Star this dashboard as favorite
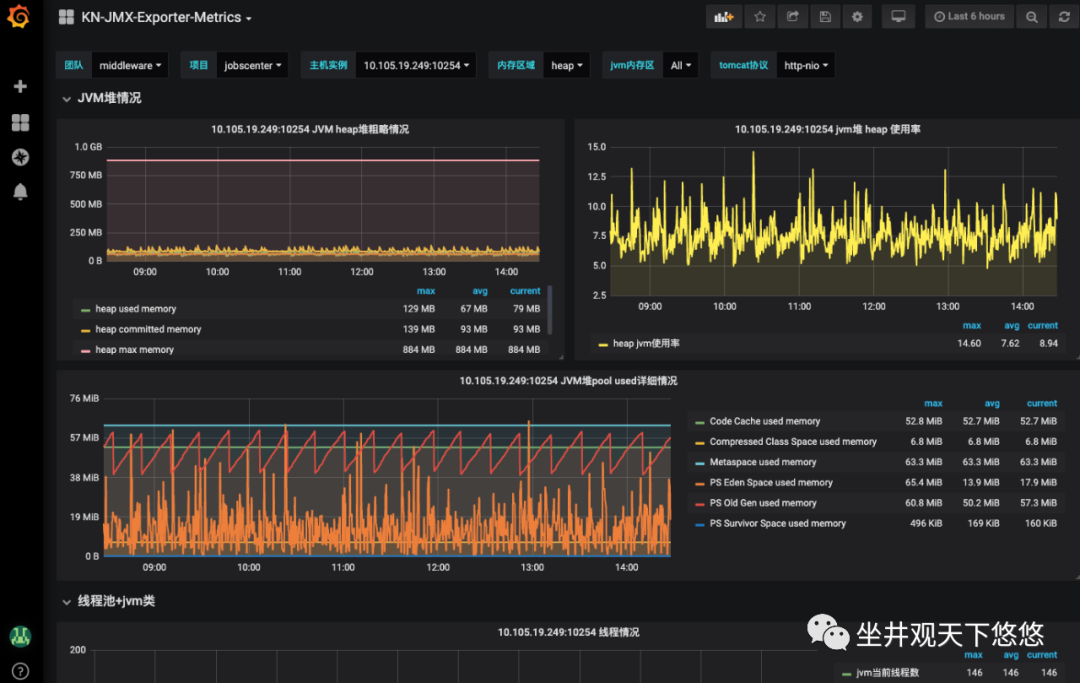This screenshot has width=1080, height=683. pyautogui.click(x=760, y=17)
